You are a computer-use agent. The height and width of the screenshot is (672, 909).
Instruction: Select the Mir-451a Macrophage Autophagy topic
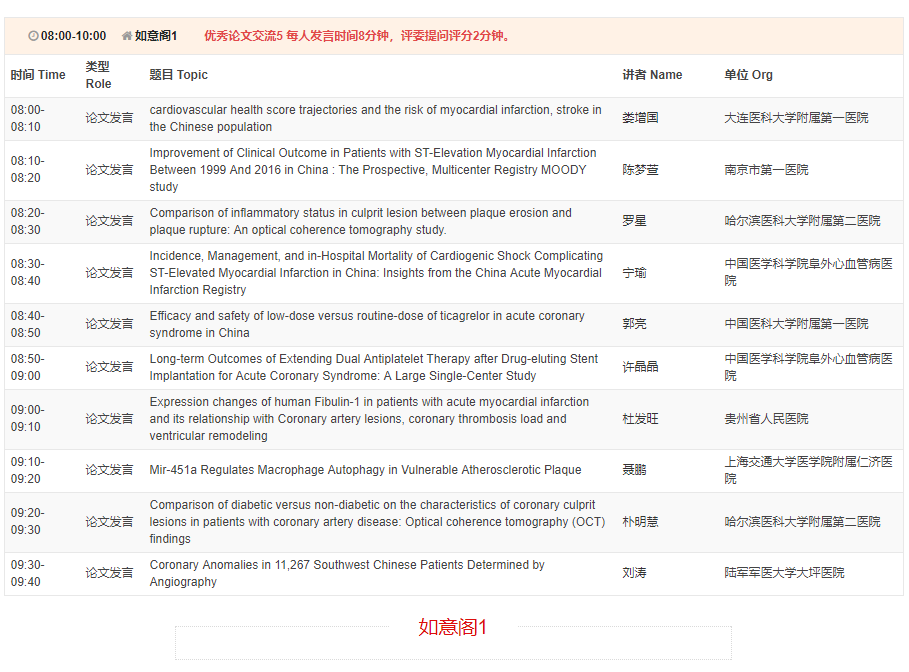click(365, 470)
